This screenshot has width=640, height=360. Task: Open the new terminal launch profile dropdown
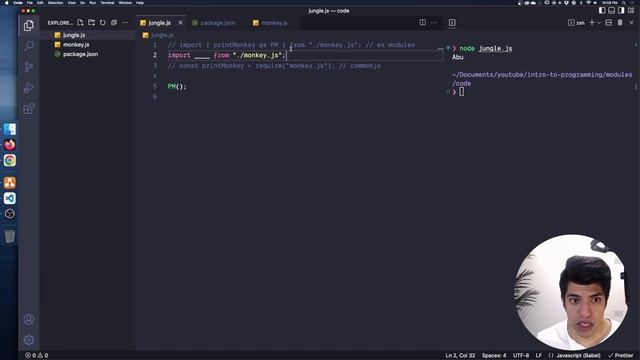point(599,23)
